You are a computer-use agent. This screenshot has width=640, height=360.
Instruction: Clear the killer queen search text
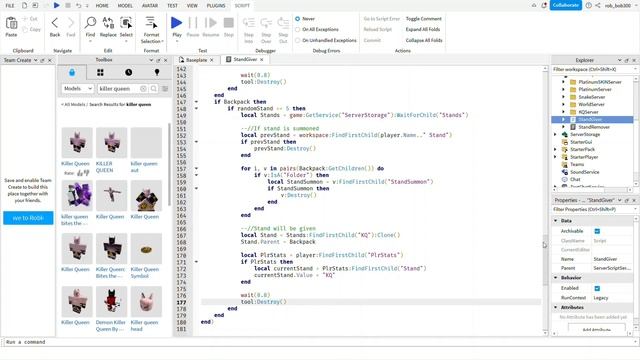pos(143,89)
